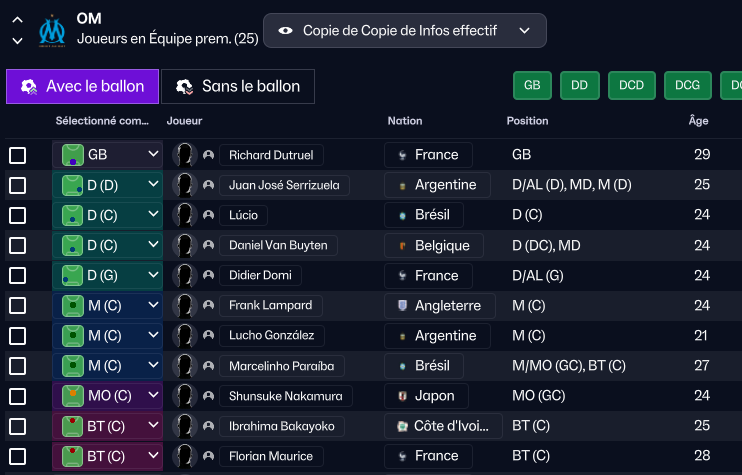Click the green DCD position button
The width and height of the screenshot is (742, 475).
632,86
